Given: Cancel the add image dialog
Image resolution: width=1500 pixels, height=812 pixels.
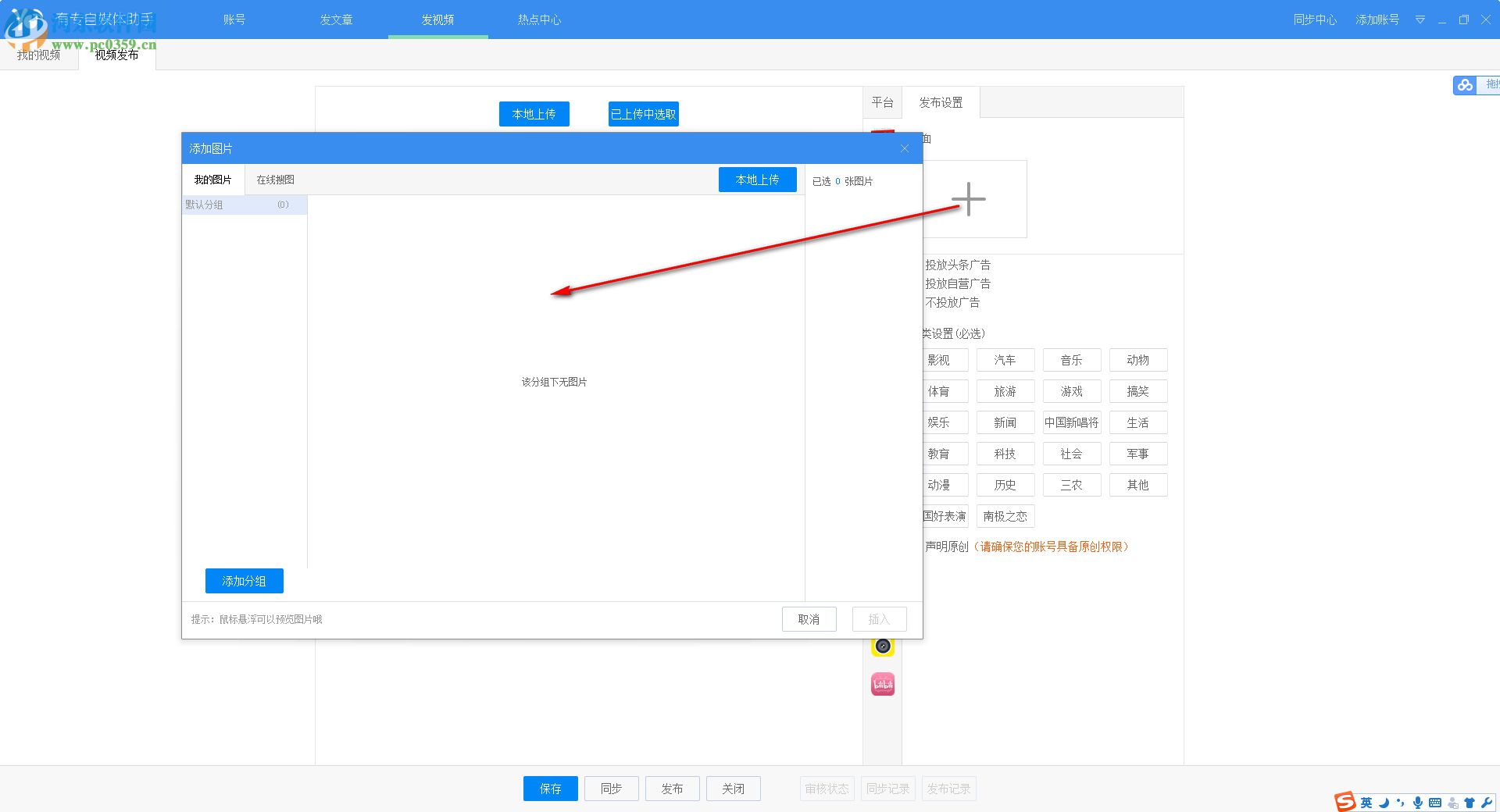Looking at the screenshot, I should point(809,619).
